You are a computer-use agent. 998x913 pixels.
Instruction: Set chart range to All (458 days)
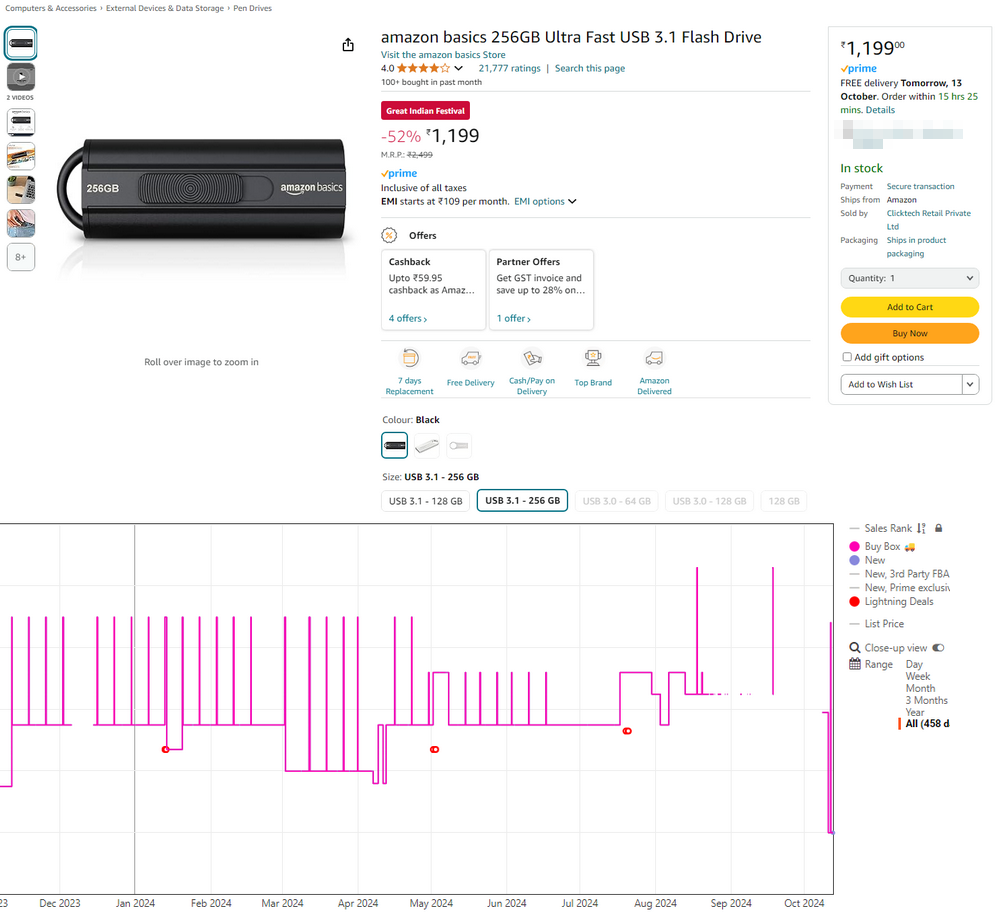(927, 724)
